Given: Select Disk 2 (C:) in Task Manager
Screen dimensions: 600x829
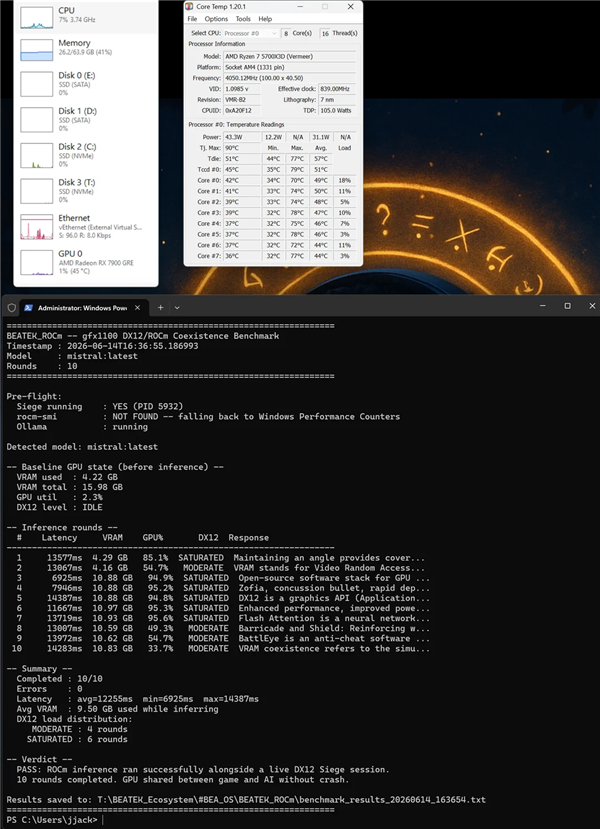Looking at the screenshot, I should 86,155.
